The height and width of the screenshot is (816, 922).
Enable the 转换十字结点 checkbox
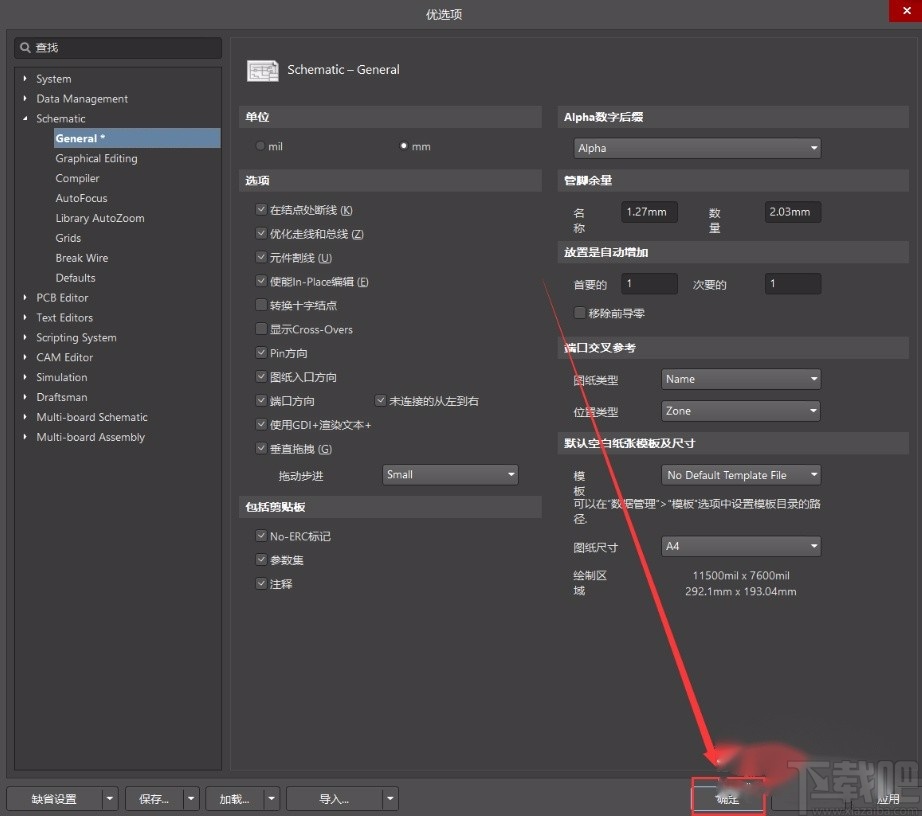(x=261, y=305)
